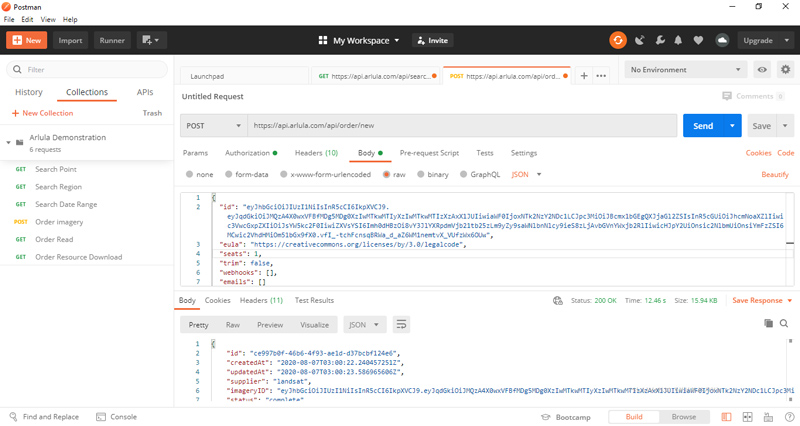
Task: Open the File menu
Action: 9,19
